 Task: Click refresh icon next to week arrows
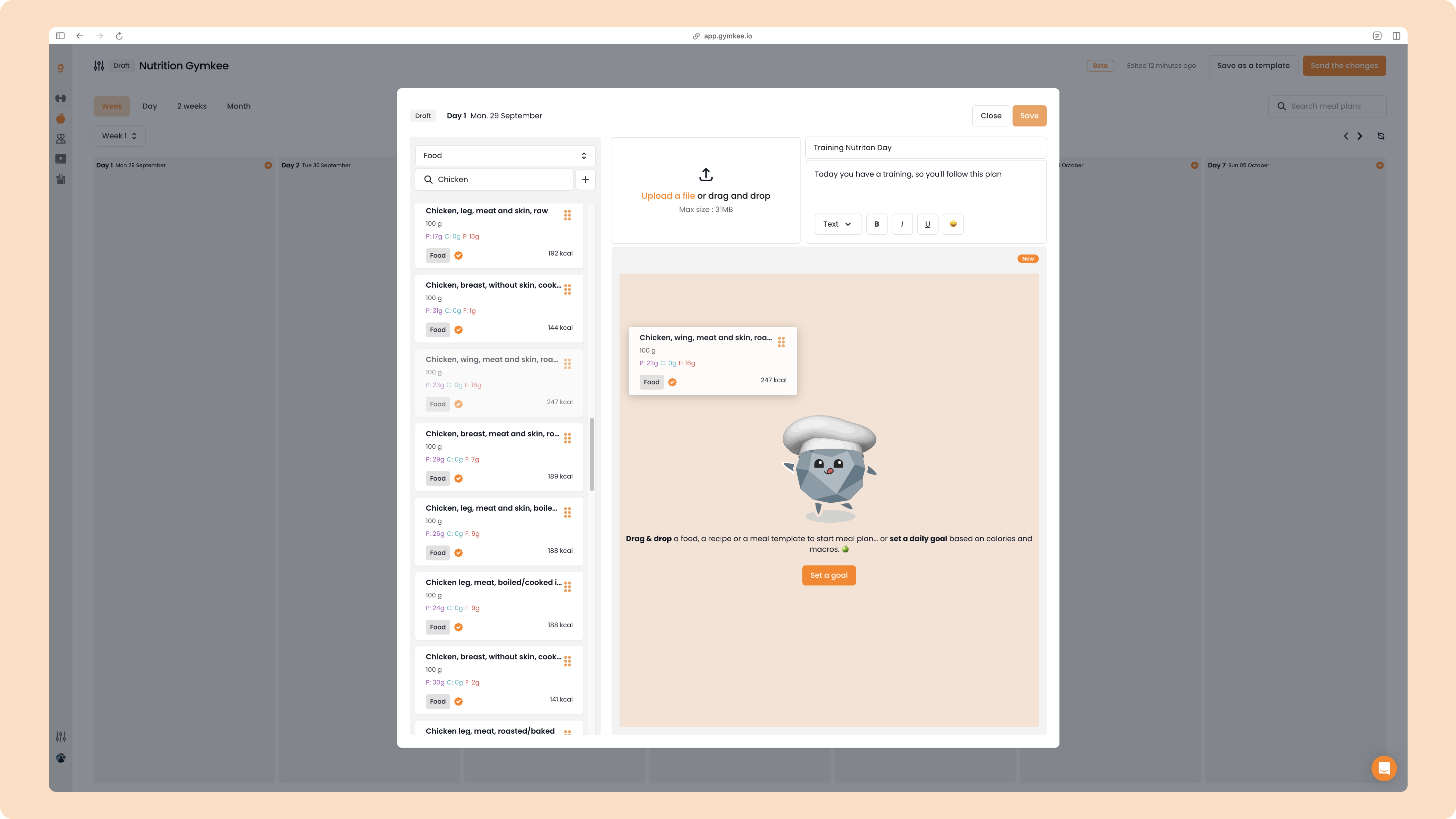tap(1381, 136)
